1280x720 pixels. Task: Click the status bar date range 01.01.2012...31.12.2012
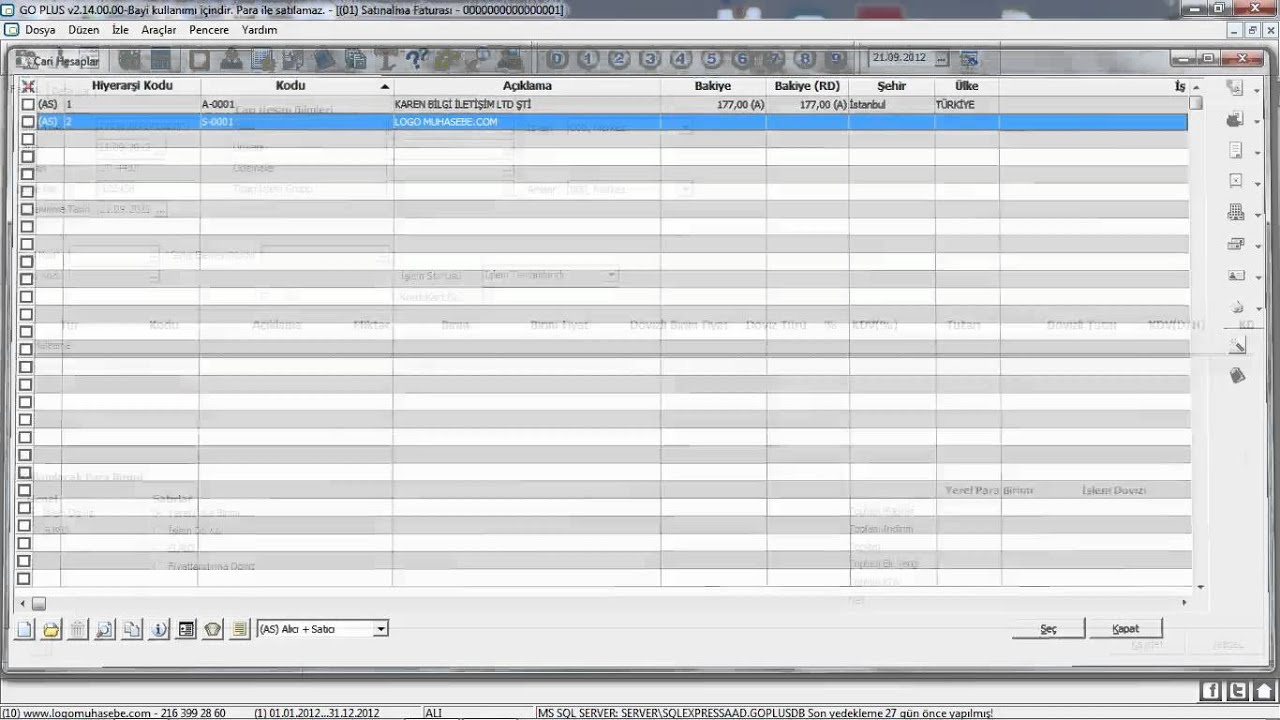(316, 713)
